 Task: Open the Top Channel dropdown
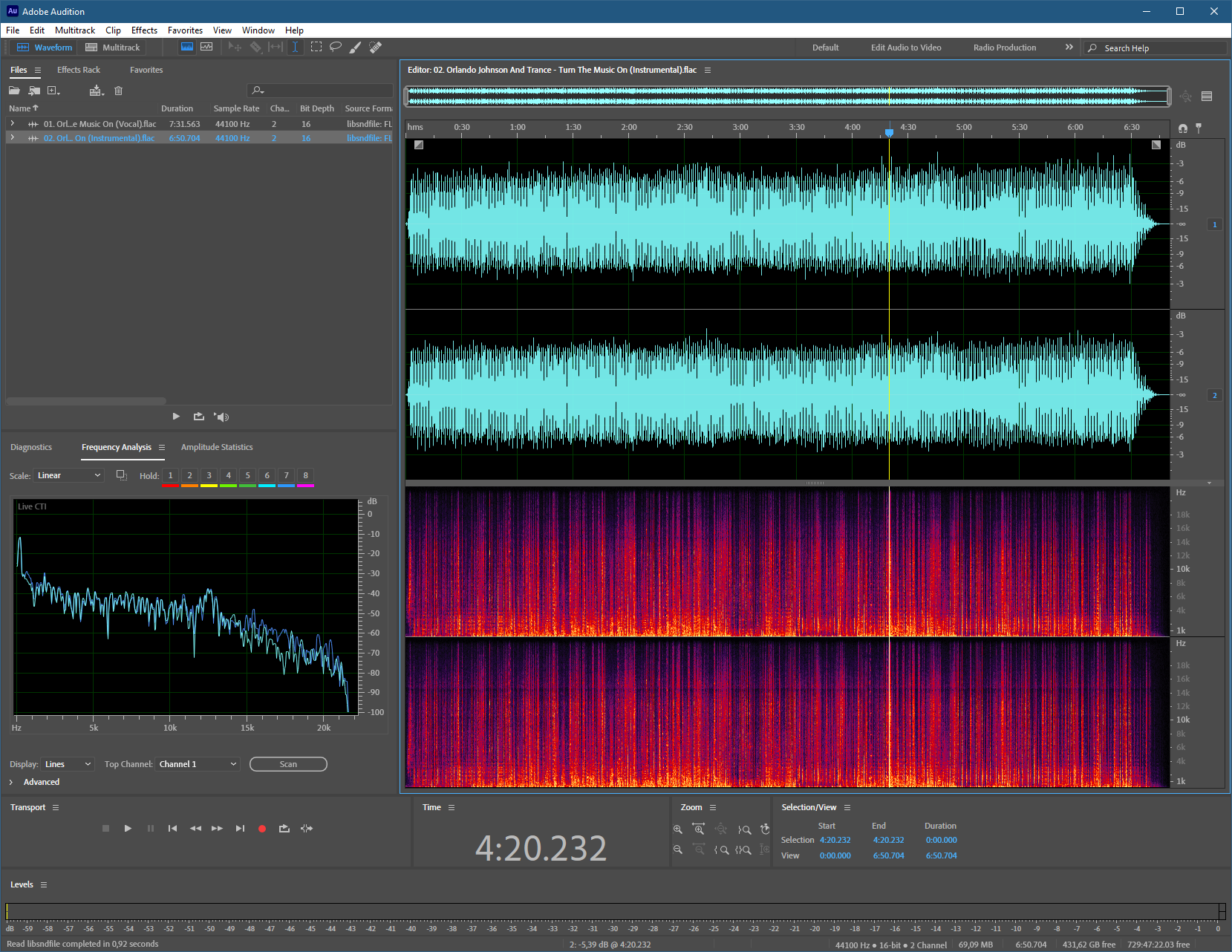pyautogui.click(x=198, y=764)
